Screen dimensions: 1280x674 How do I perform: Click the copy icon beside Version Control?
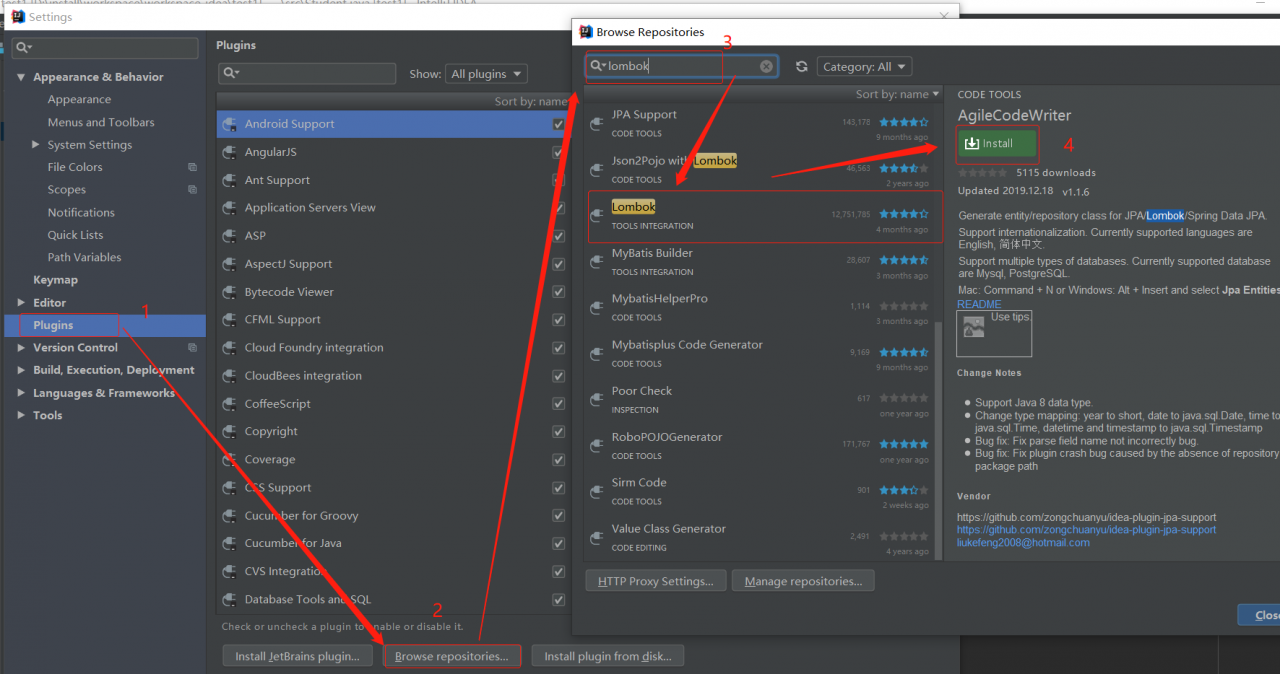[192, 348]
